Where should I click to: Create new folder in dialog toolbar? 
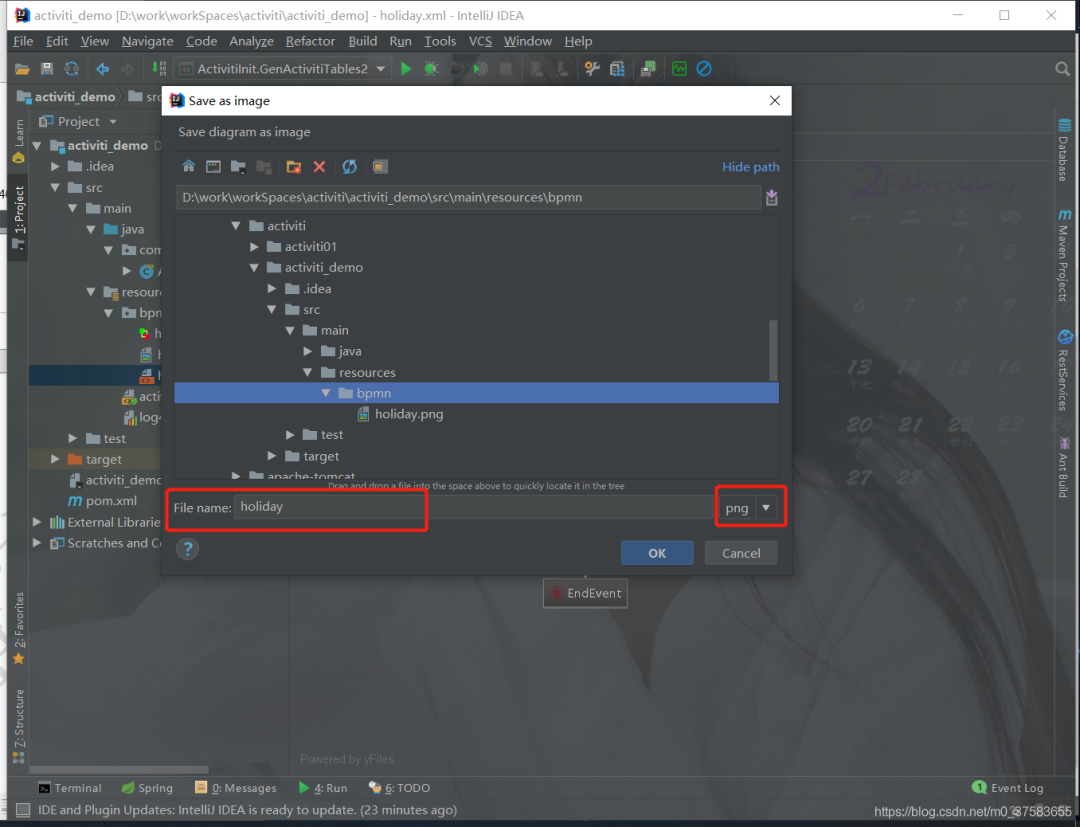point(294,167)
